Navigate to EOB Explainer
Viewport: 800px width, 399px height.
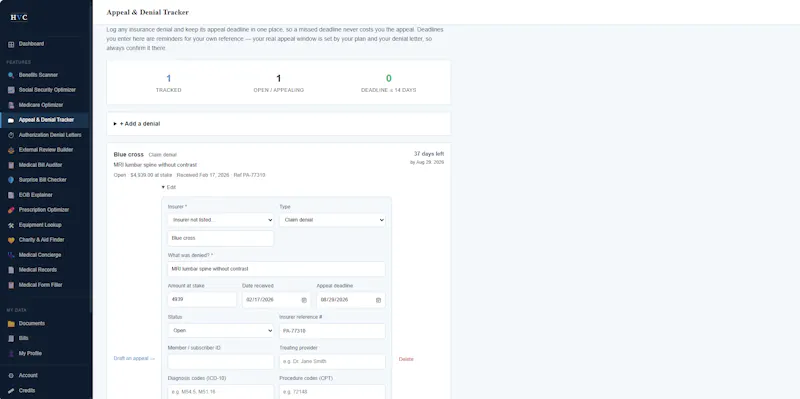(x=36, y=195)
